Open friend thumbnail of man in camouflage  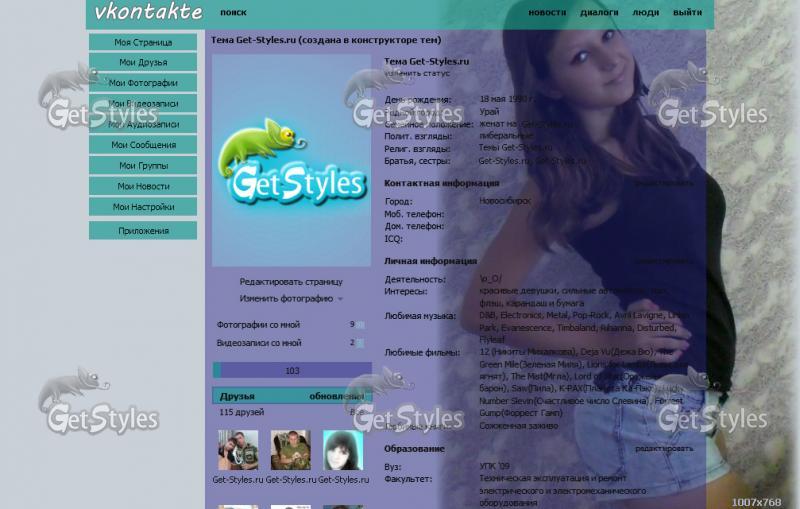tap(290, 450)
